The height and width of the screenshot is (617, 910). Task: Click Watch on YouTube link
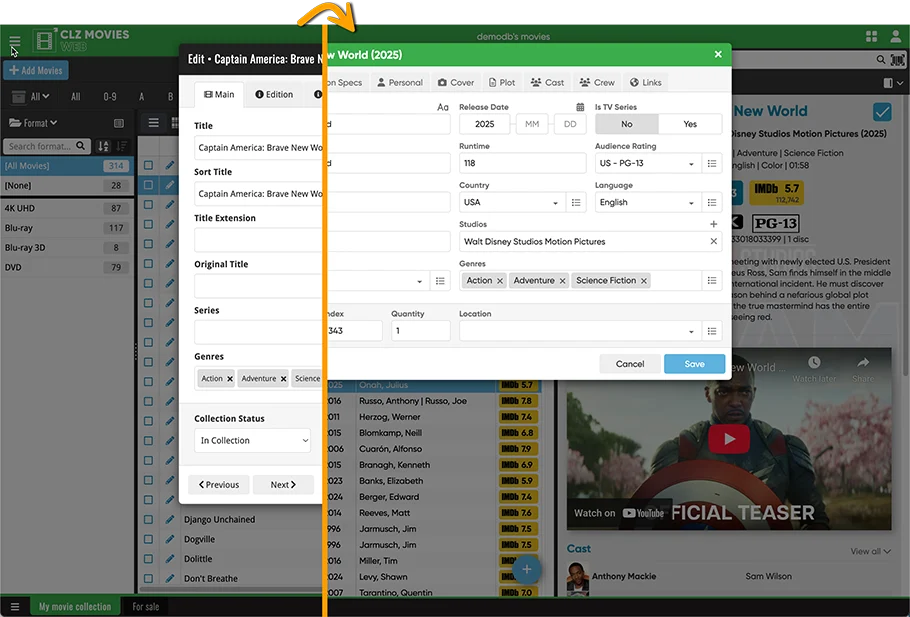pyautogui.click(x=619, y=513)
